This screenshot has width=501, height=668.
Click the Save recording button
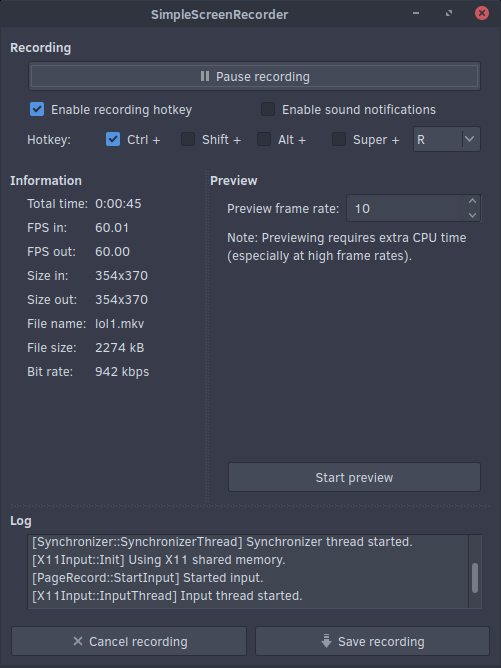(x=372, y=641)
